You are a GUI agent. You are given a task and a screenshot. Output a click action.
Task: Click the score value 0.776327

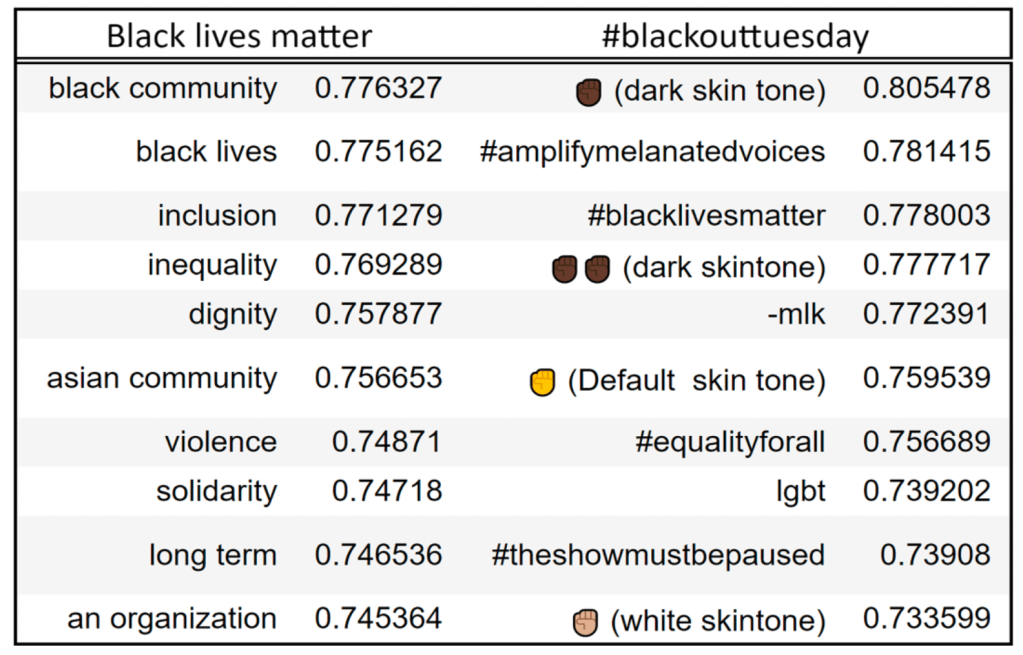(378, 88)
